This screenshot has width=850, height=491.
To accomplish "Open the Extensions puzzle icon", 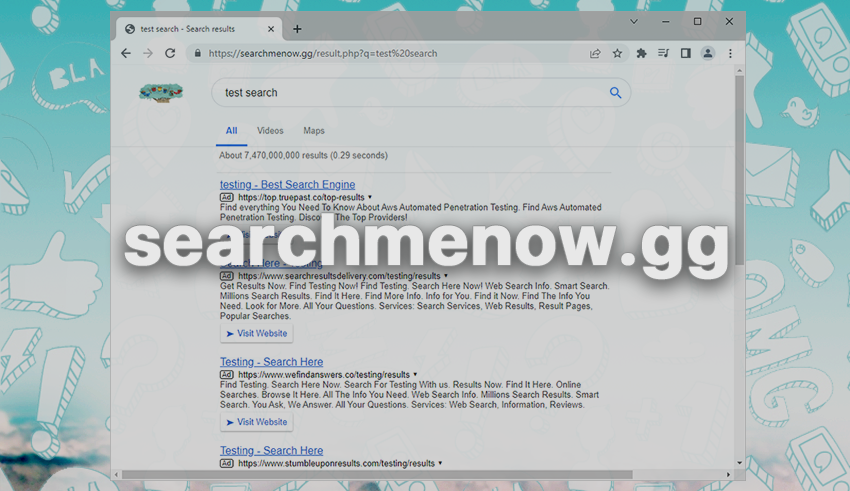I will tap(641, 53).
